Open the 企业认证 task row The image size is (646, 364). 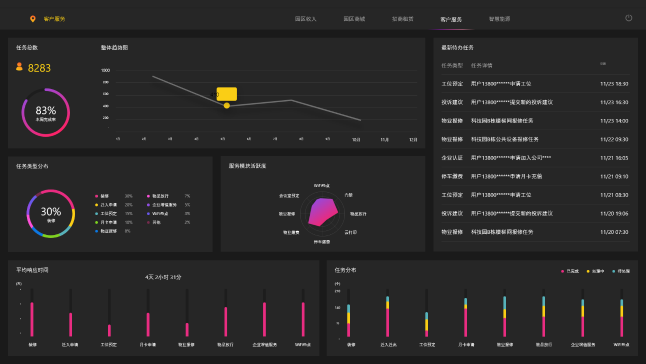pos(535,158)
